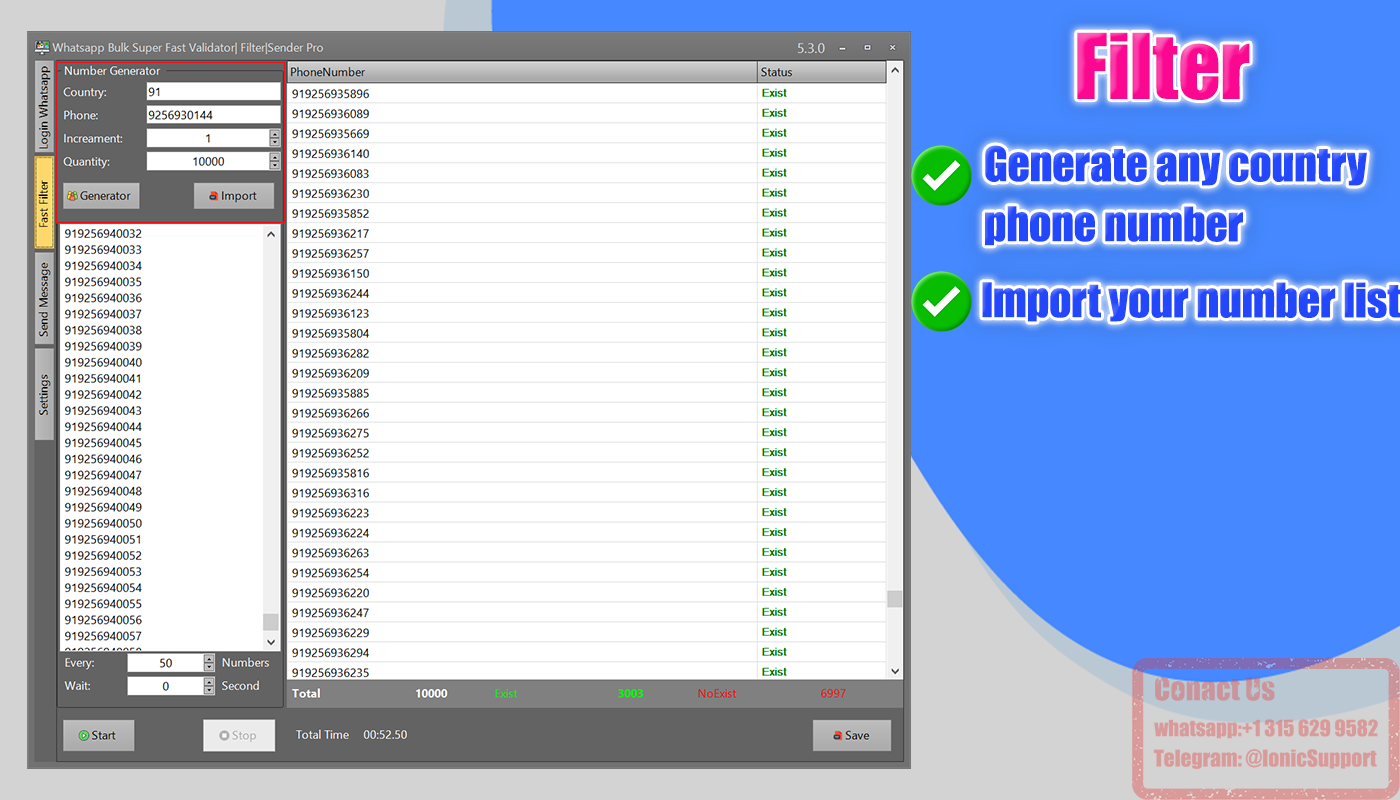Click the PhoneNumber column header
1400x800 pixels.
522,72
